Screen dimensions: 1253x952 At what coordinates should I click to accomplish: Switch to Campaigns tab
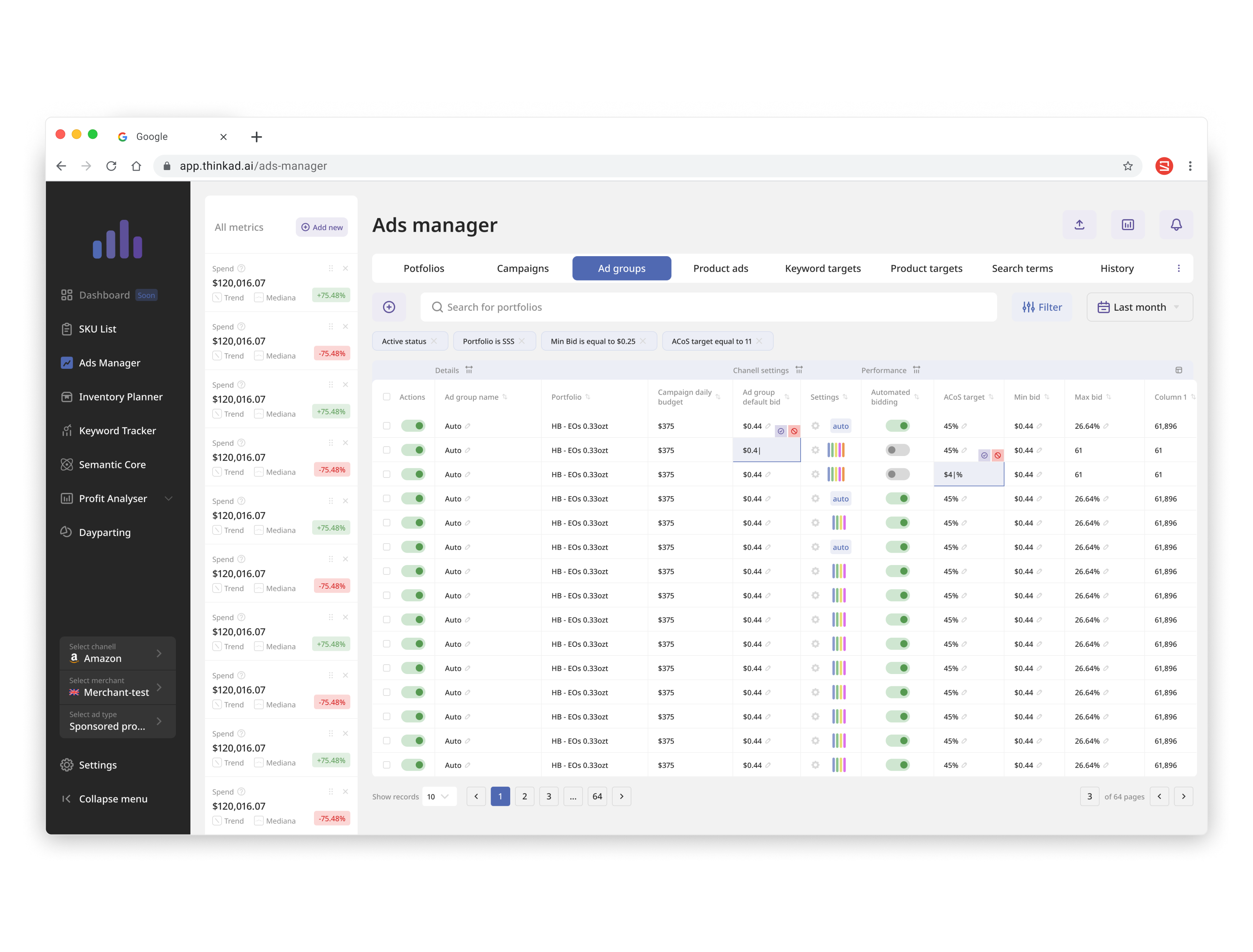523,269
